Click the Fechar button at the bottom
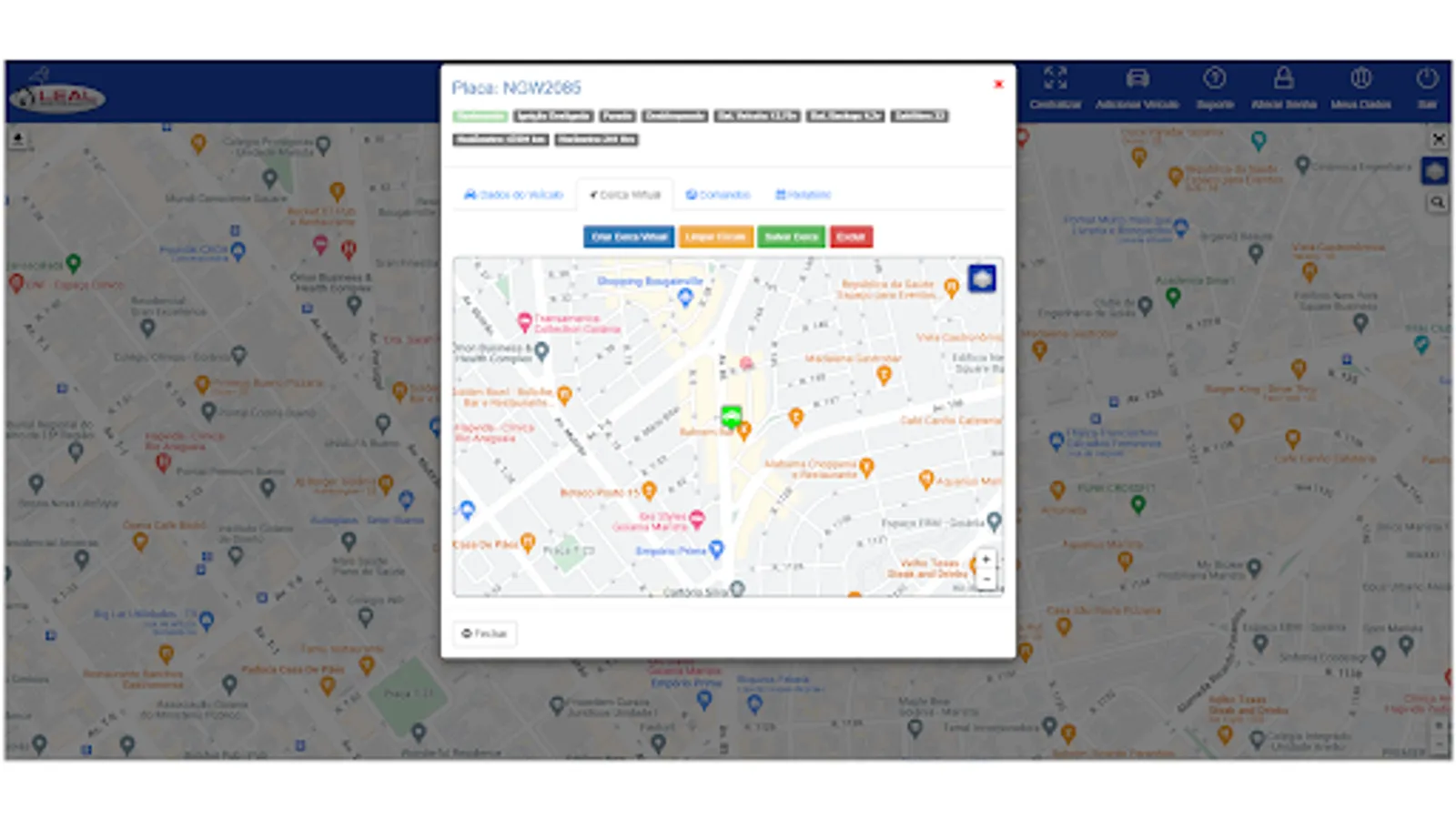The height and width of the screenshot is (819, 1456). (x=484, y=633)
